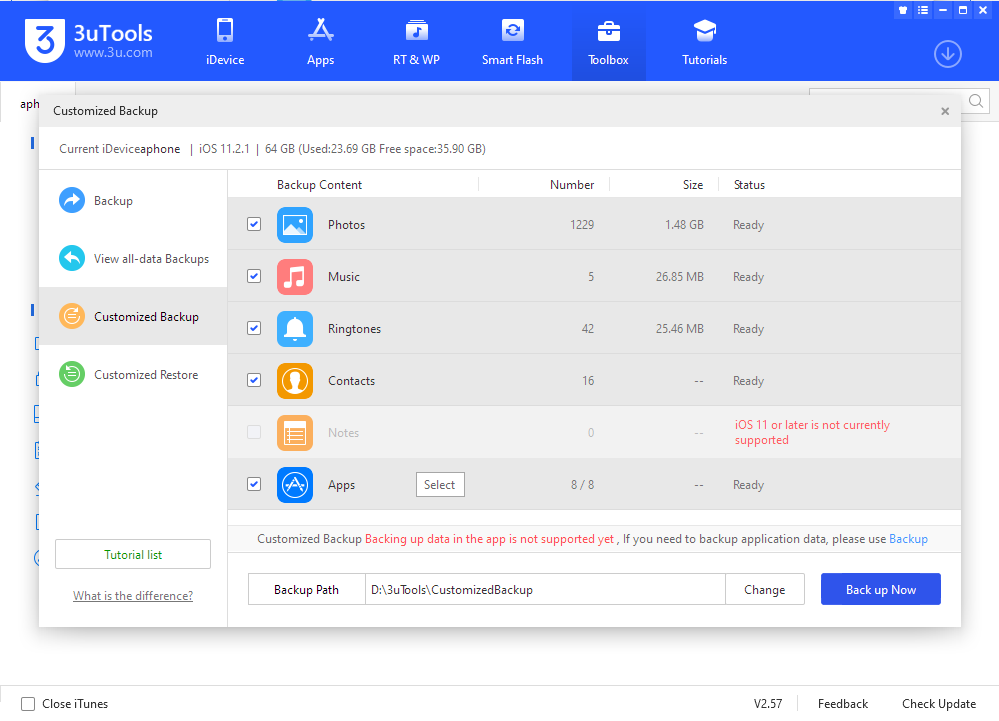Screen dimensions: 999x721
Task: Click the Music icon in backup list
Action: click(294, 277)
